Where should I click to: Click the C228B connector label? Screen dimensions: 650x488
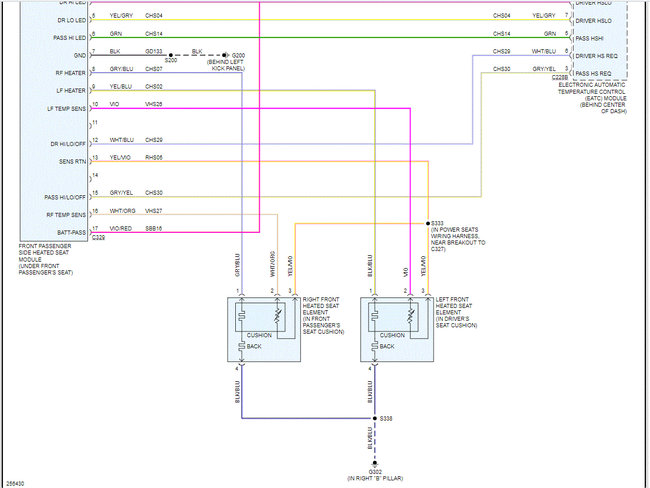[560, 78]
